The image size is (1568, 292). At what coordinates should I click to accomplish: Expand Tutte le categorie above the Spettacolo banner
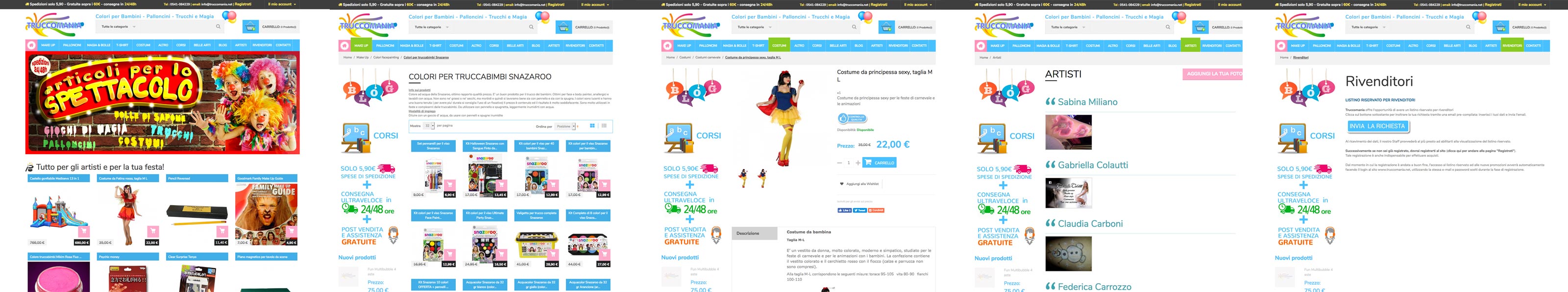coord(119,27)
